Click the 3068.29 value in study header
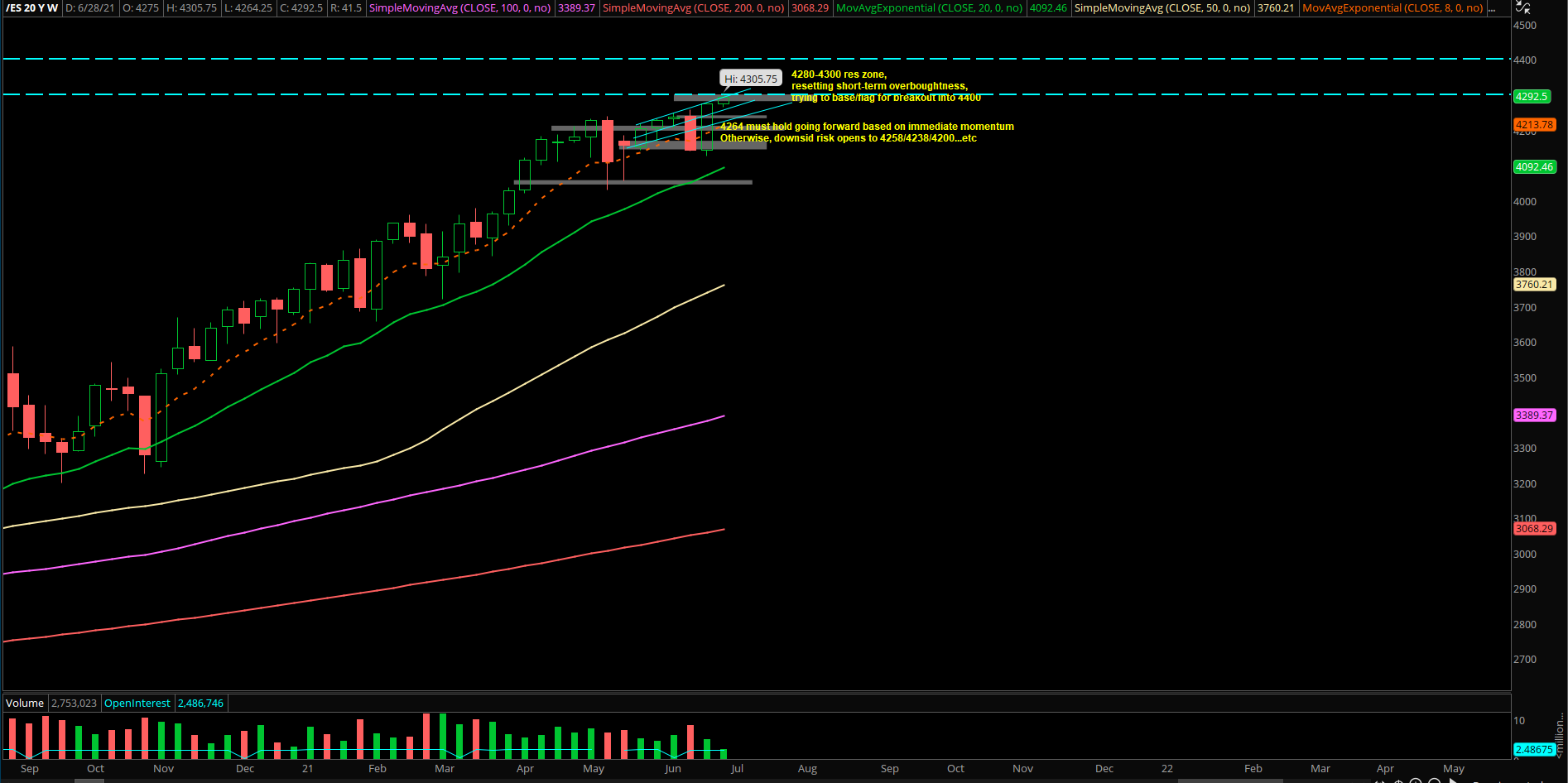Screen dimensions: 1568x783 pos(810,7)
